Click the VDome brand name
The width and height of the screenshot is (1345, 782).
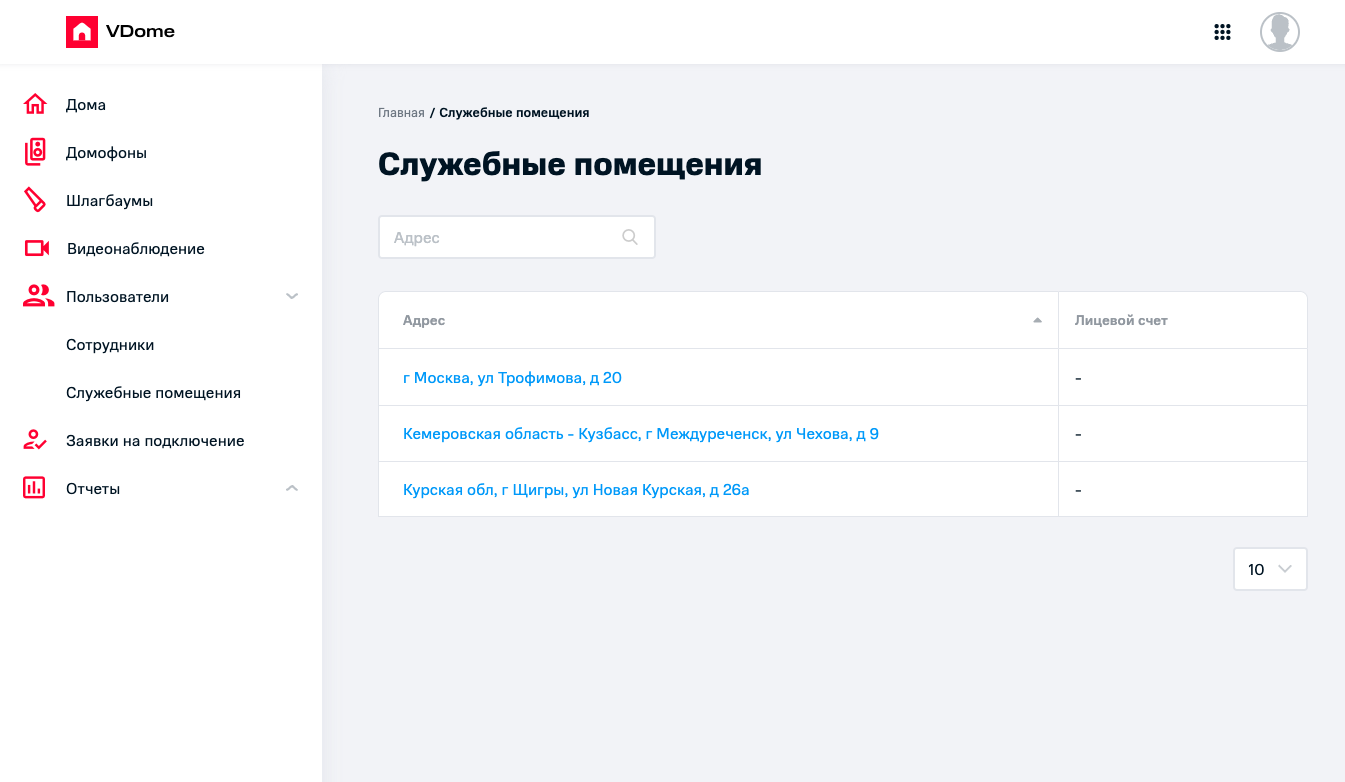tap(140, 31)
